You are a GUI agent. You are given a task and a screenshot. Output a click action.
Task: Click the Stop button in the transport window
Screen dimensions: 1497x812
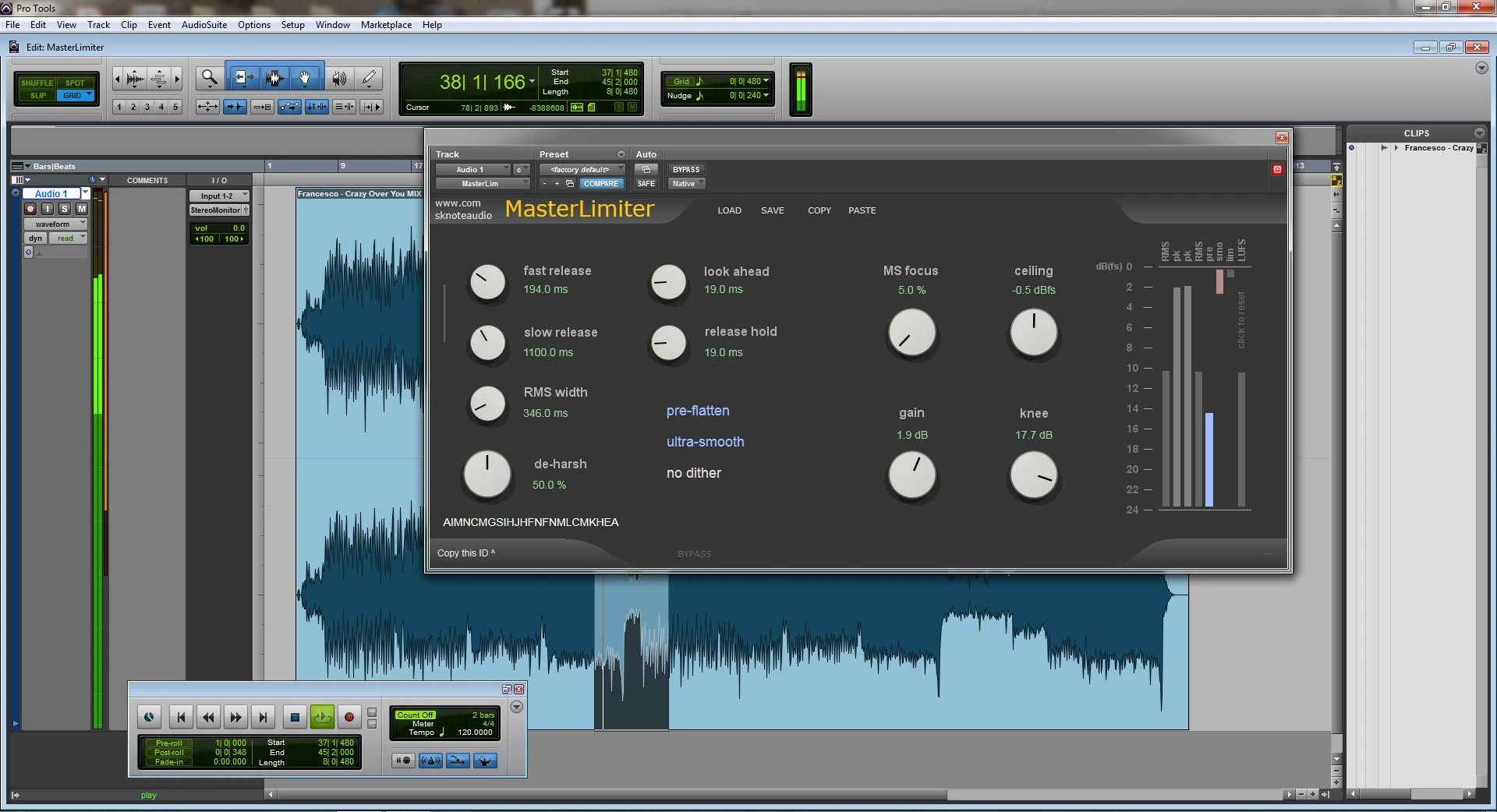pos(294,717)
